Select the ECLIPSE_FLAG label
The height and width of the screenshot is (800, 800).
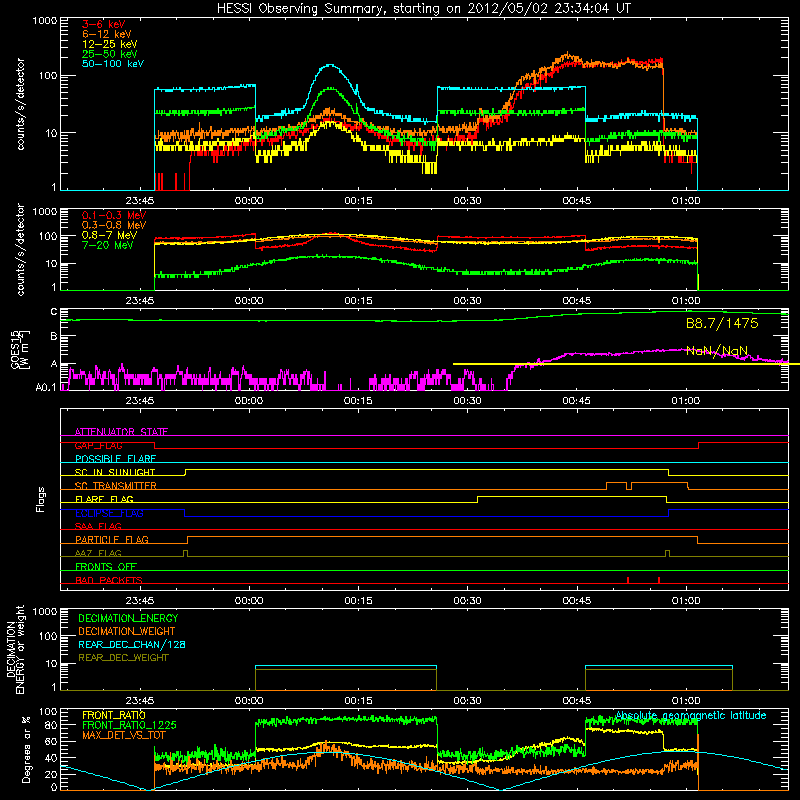click(109, 513)
